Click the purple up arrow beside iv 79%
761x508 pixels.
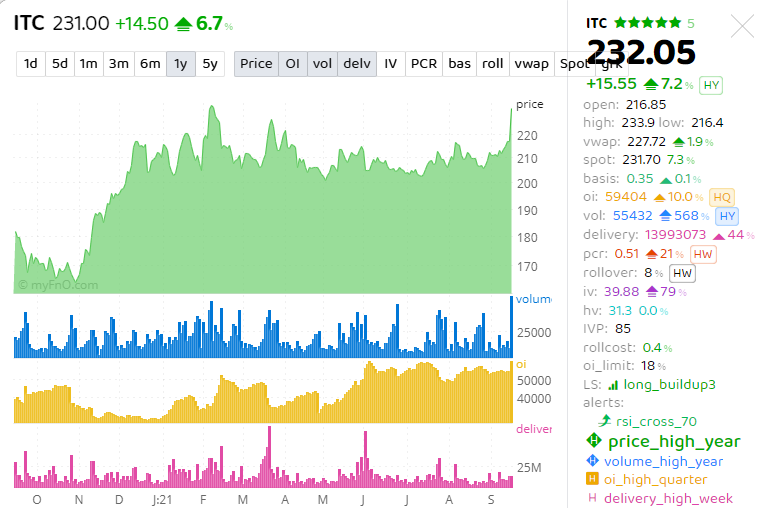[652, 292]
